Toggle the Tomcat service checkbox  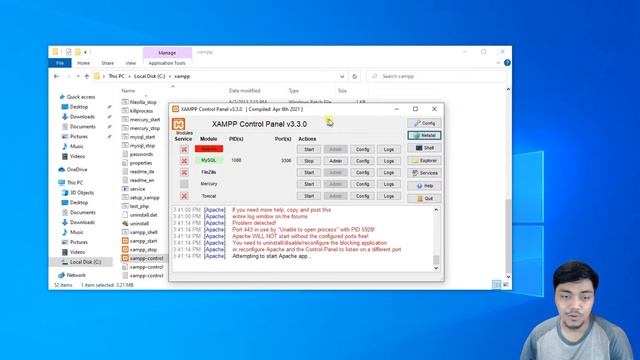point(184,196)
